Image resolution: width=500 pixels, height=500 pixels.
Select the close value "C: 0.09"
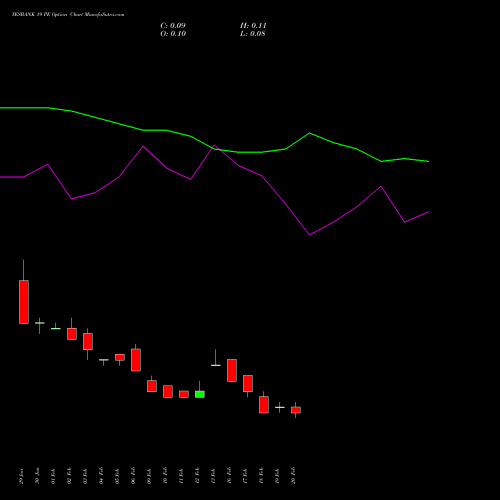point(173,26)
